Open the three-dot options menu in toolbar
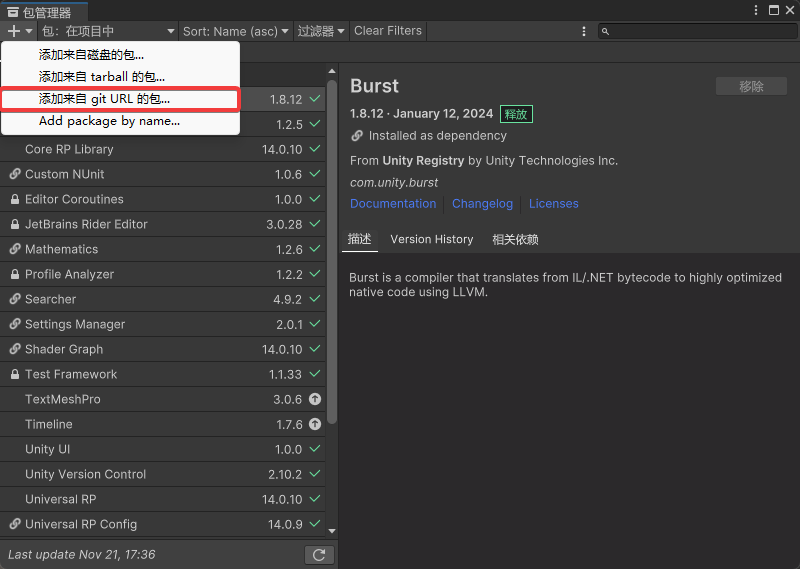The width and height of the screenshot is (800, 569). [x=584, y=31]
